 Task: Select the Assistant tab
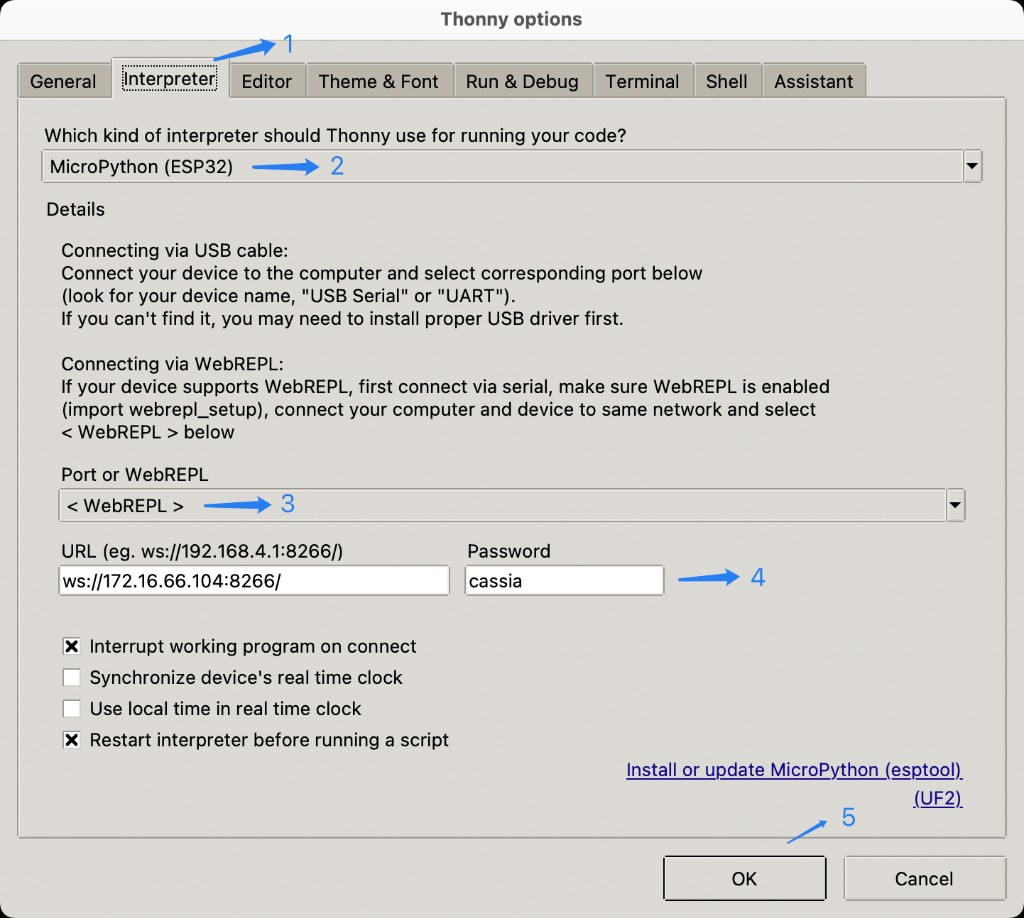(x=814, y=82)
